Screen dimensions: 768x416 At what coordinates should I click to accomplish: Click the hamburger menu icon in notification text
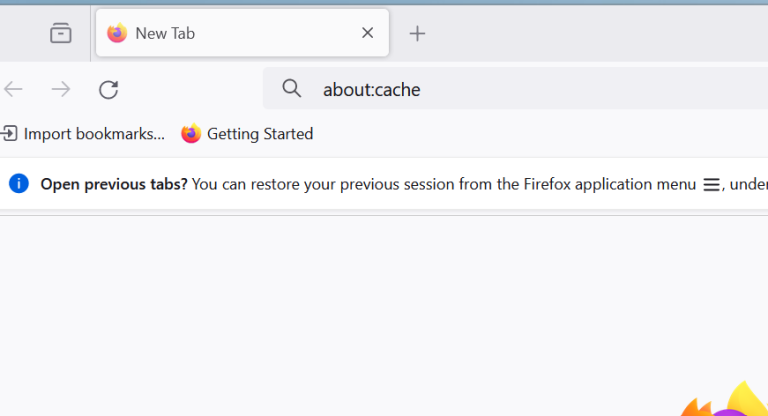click(x=711, y=185)
